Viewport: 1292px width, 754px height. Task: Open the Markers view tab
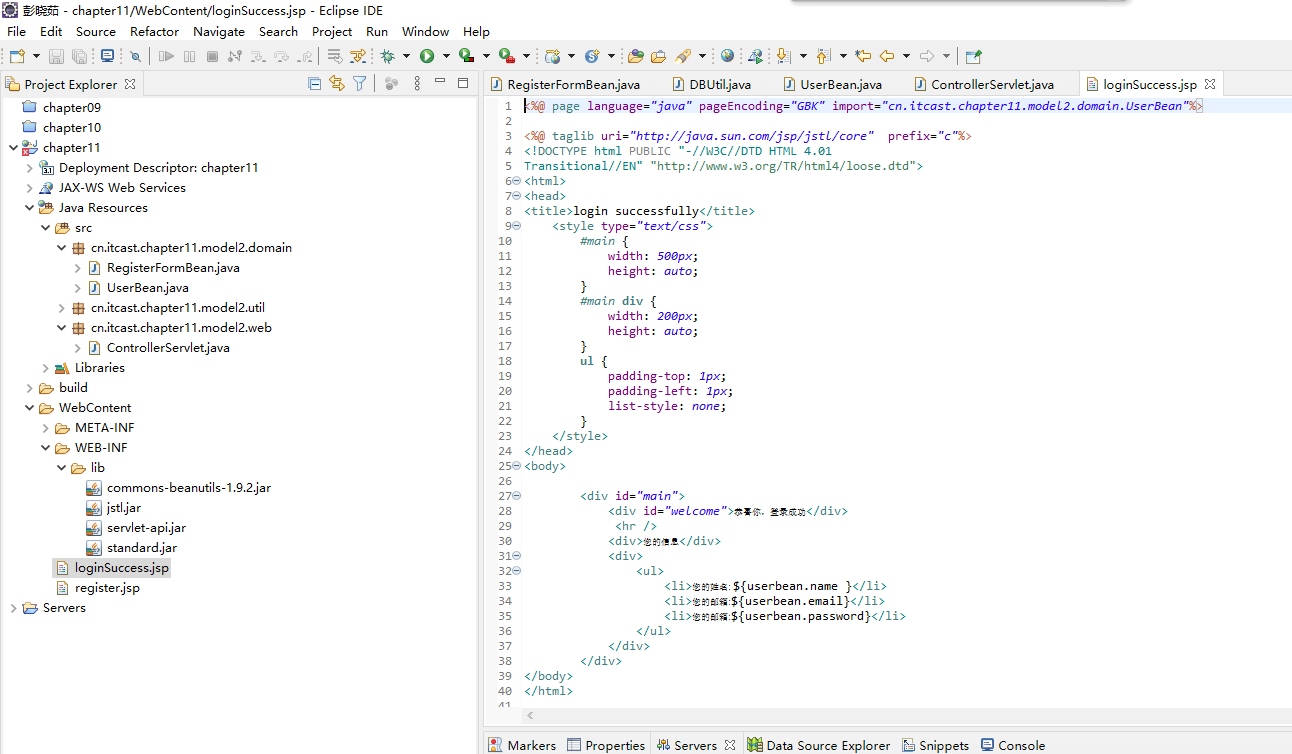pos(522,745)
